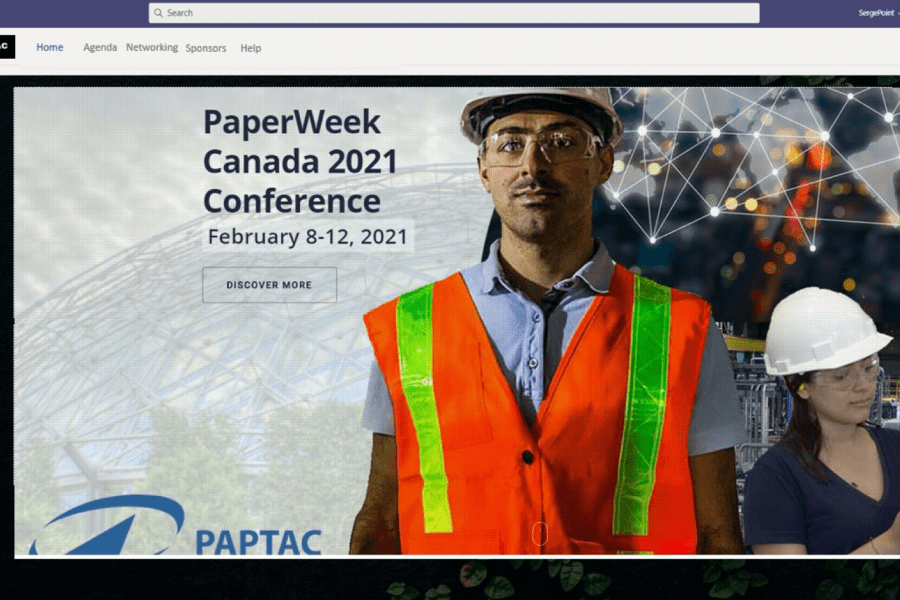Open the Agenda tab
Screen dimensions: 900x600
(100, 48)
